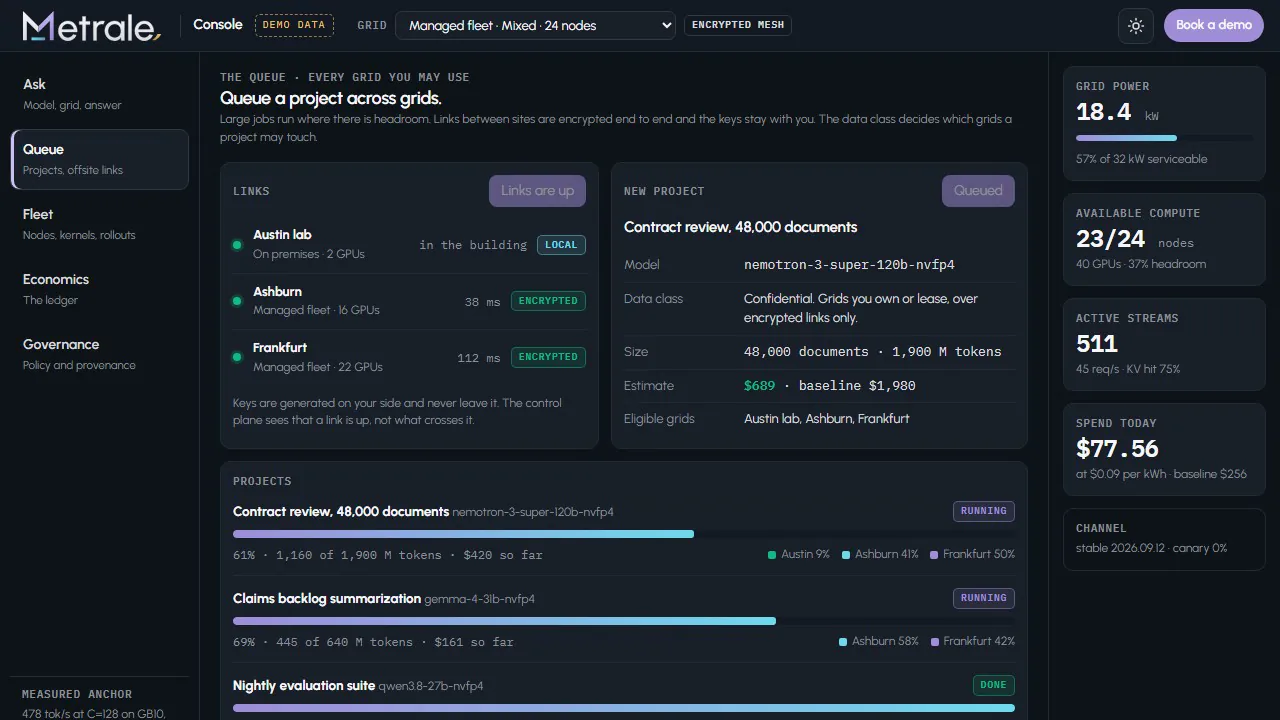Click RUNNING badge on Claims backlog
Screen dimensions: 1280x720
pos(984,598)
